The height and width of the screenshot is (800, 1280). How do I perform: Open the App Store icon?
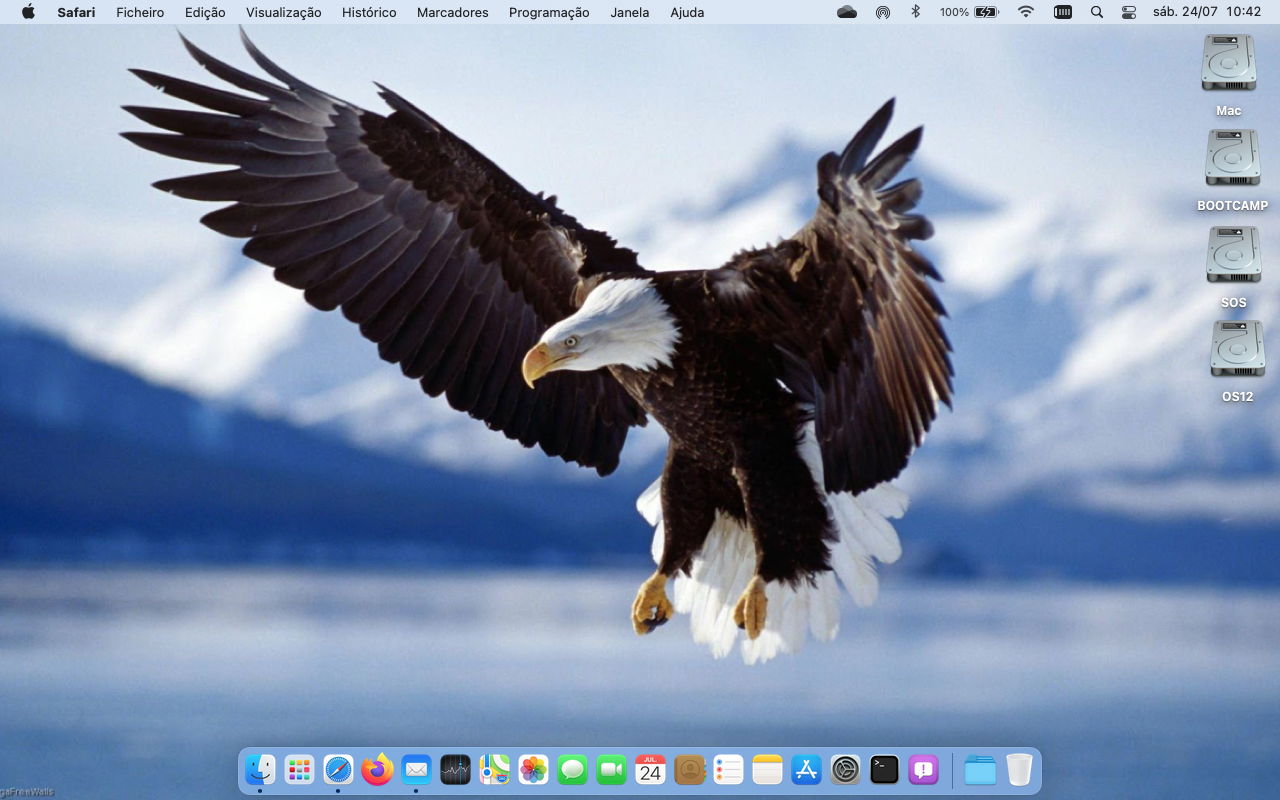pyautogui.click(x=806, y=770)
